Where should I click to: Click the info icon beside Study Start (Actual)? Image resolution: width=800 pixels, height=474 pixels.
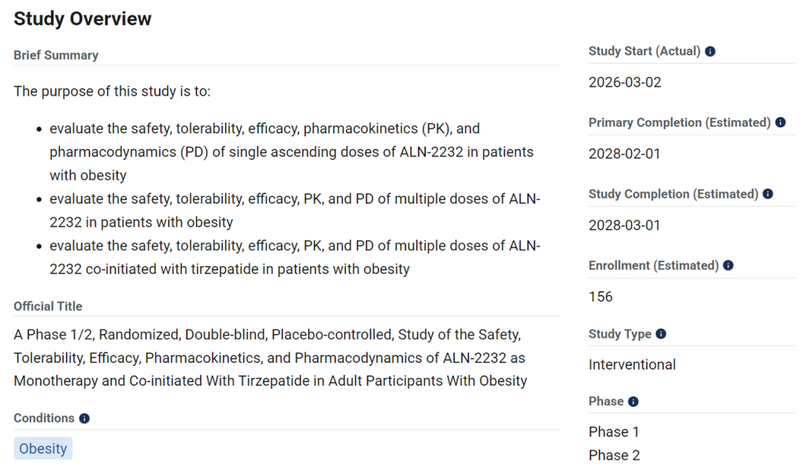(x=710, y=51)
